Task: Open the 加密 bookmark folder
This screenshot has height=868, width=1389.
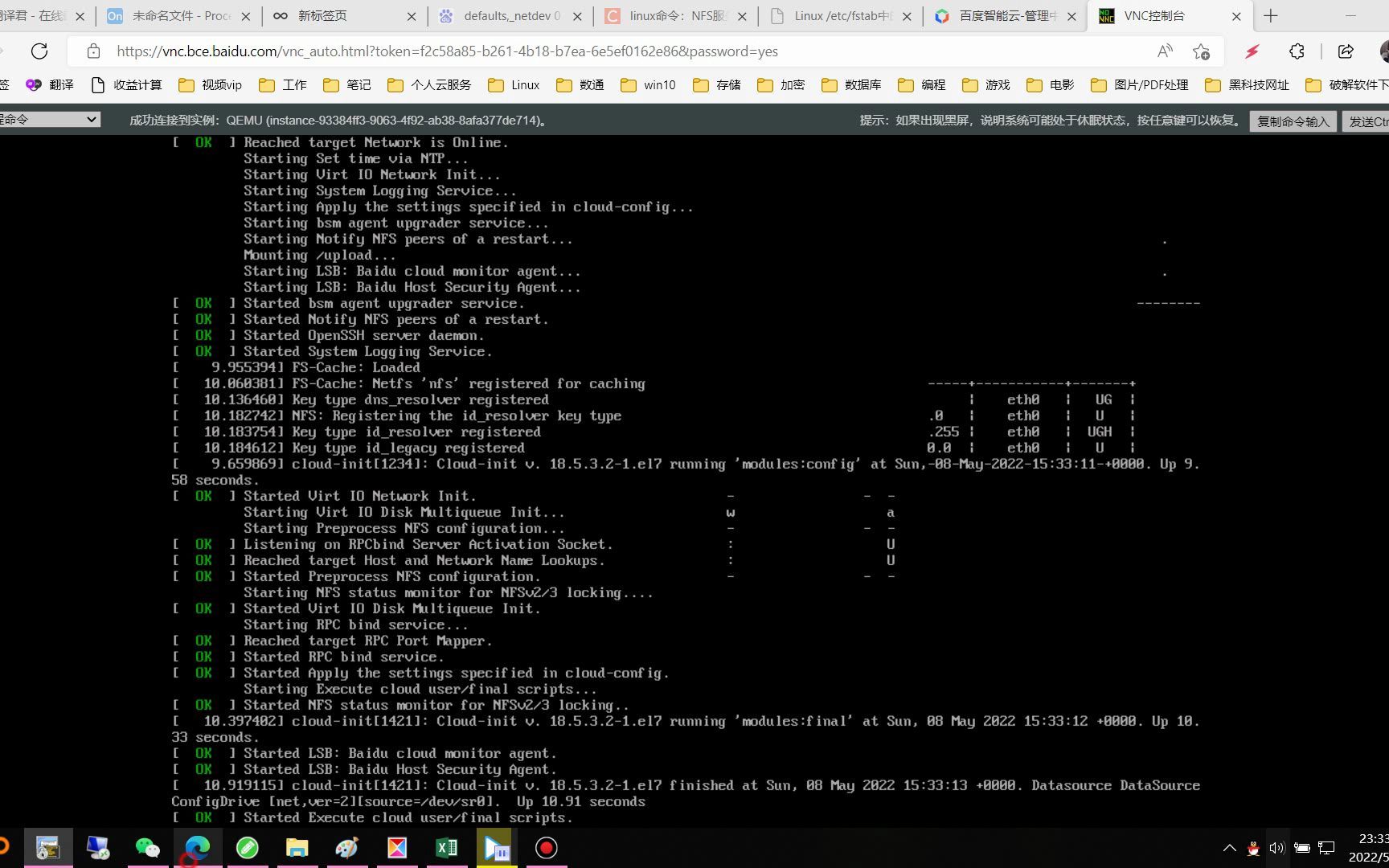Action: [781, 85]
